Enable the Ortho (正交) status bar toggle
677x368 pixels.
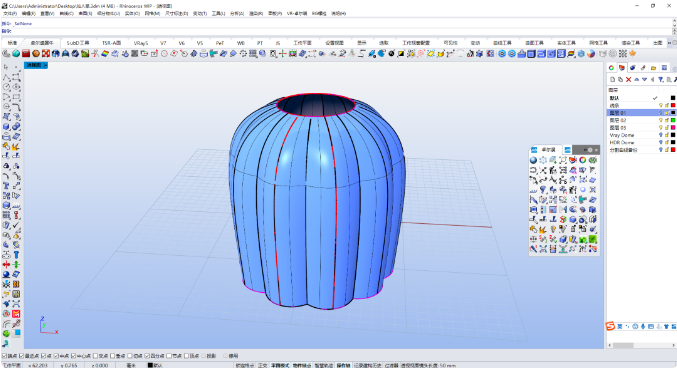(263, 365)
